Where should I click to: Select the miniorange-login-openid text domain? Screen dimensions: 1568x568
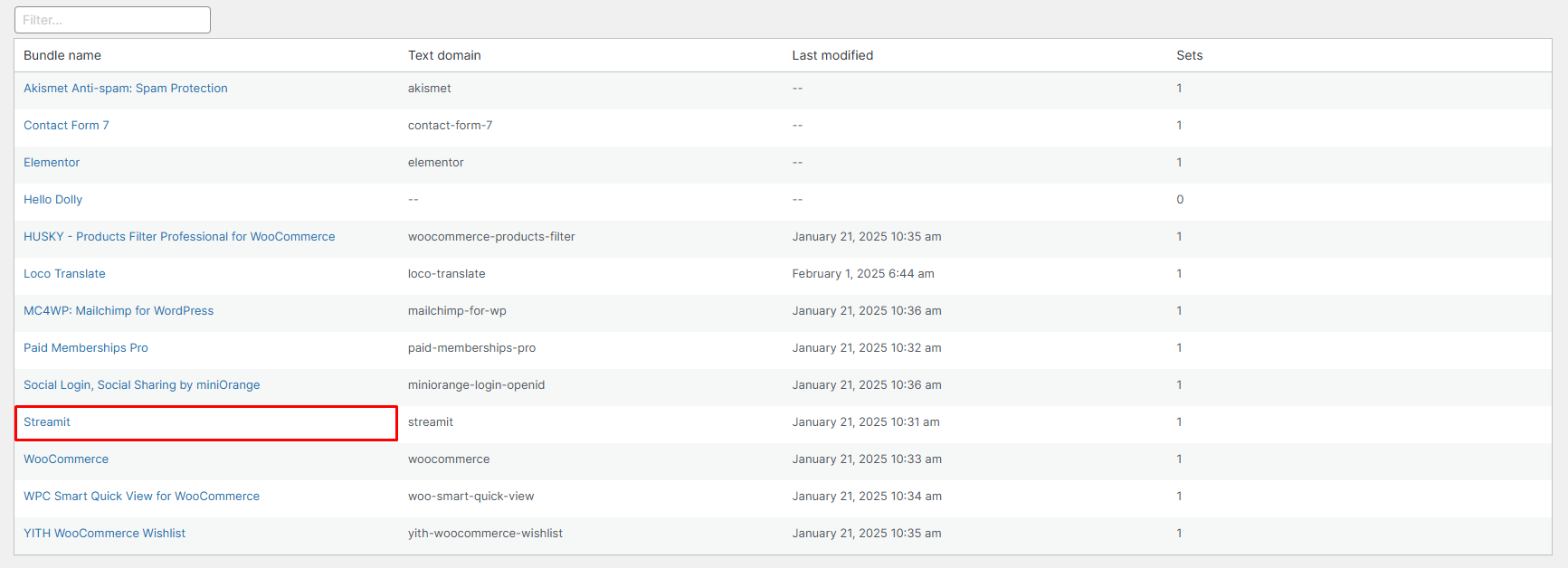tap(476, 384)
